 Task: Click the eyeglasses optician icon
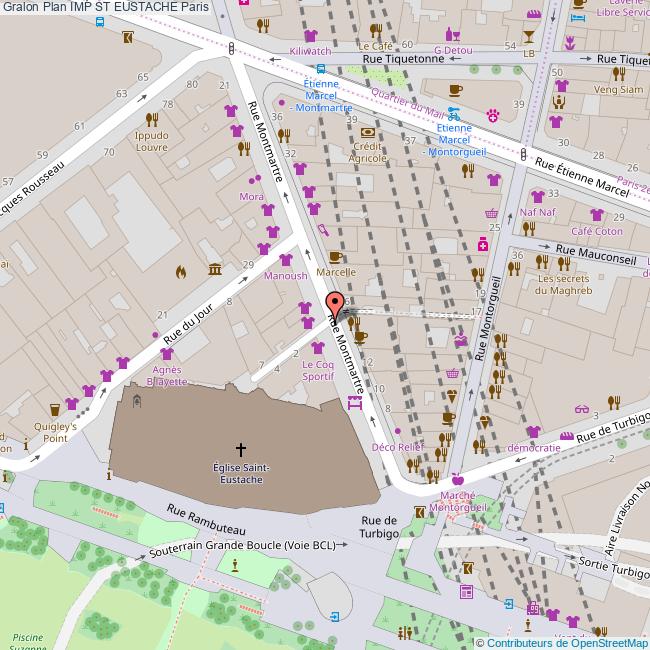pyautogui.click(x=582, y=408)
